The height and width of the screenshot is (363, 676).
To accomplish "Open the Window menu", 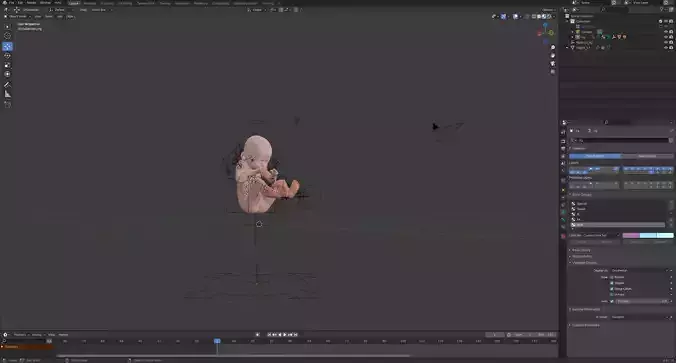I will point(45,3).
